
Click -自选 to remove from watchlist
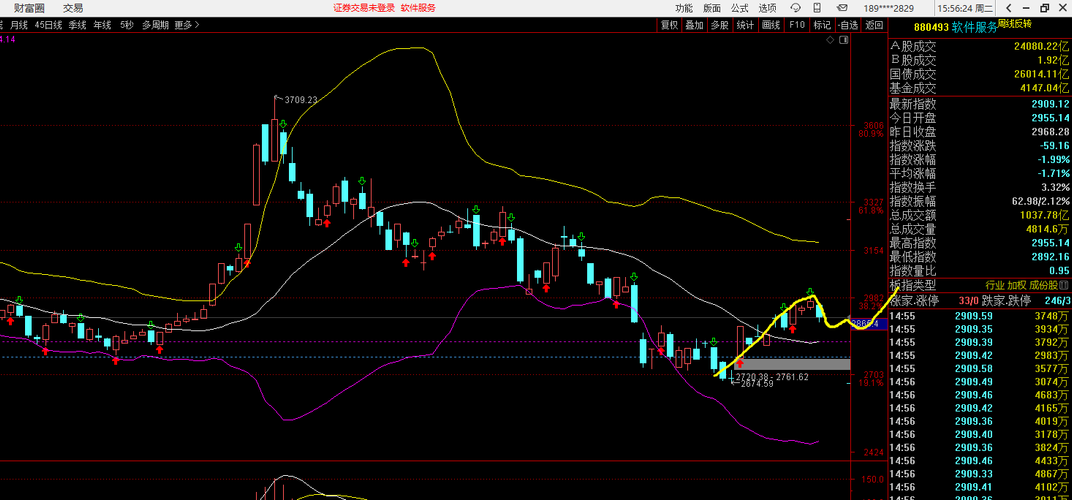848,25
